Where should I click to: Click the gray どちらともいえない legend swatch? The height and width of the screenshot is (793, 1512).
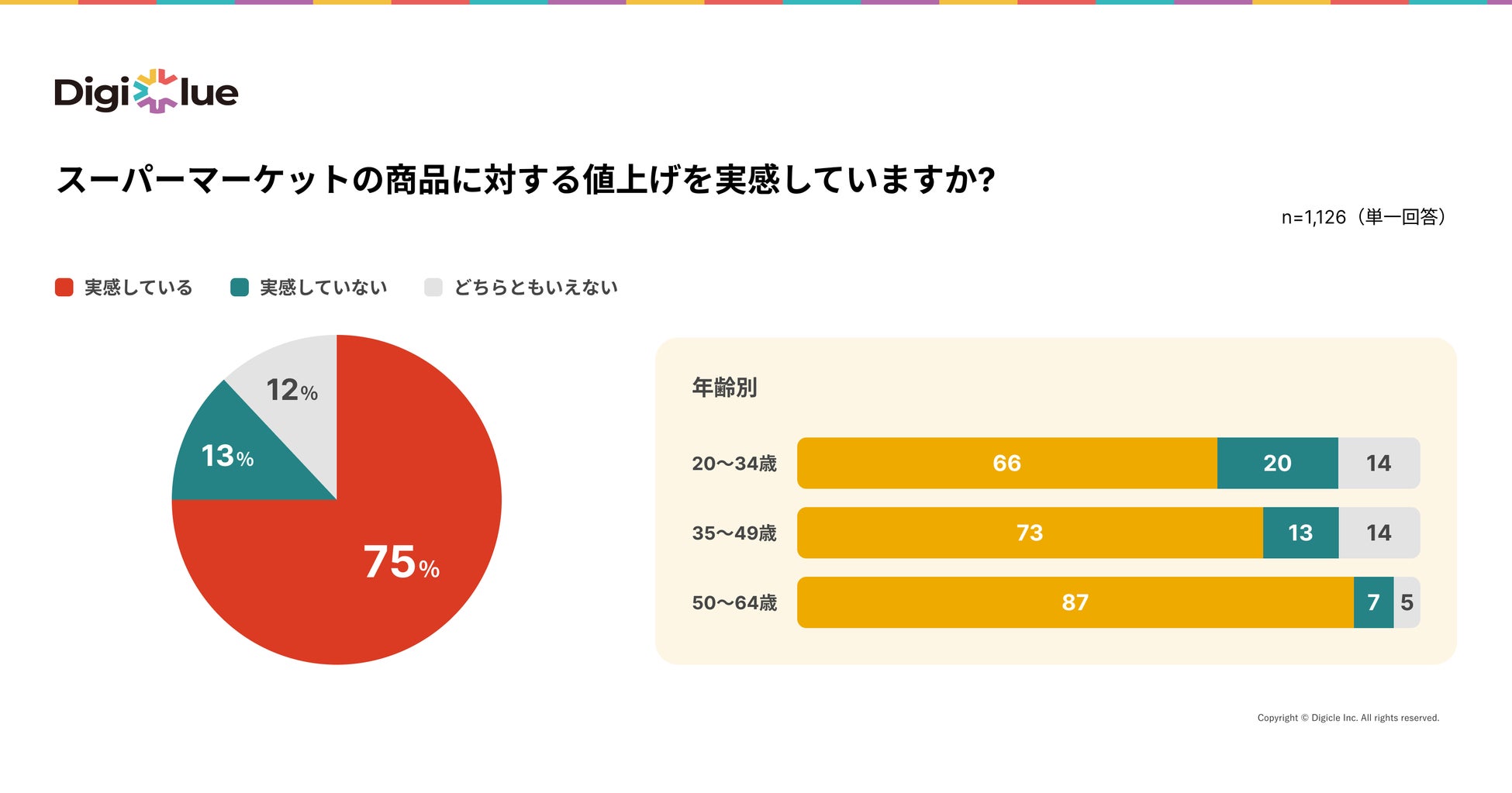pyautogui.click(x=433, y=288)
